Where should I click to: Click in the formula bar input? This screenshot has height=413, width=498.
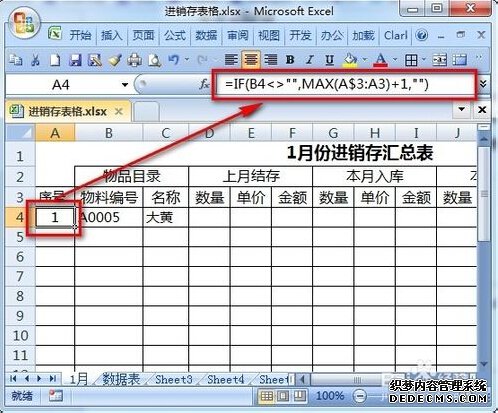(x=344, y=84)
